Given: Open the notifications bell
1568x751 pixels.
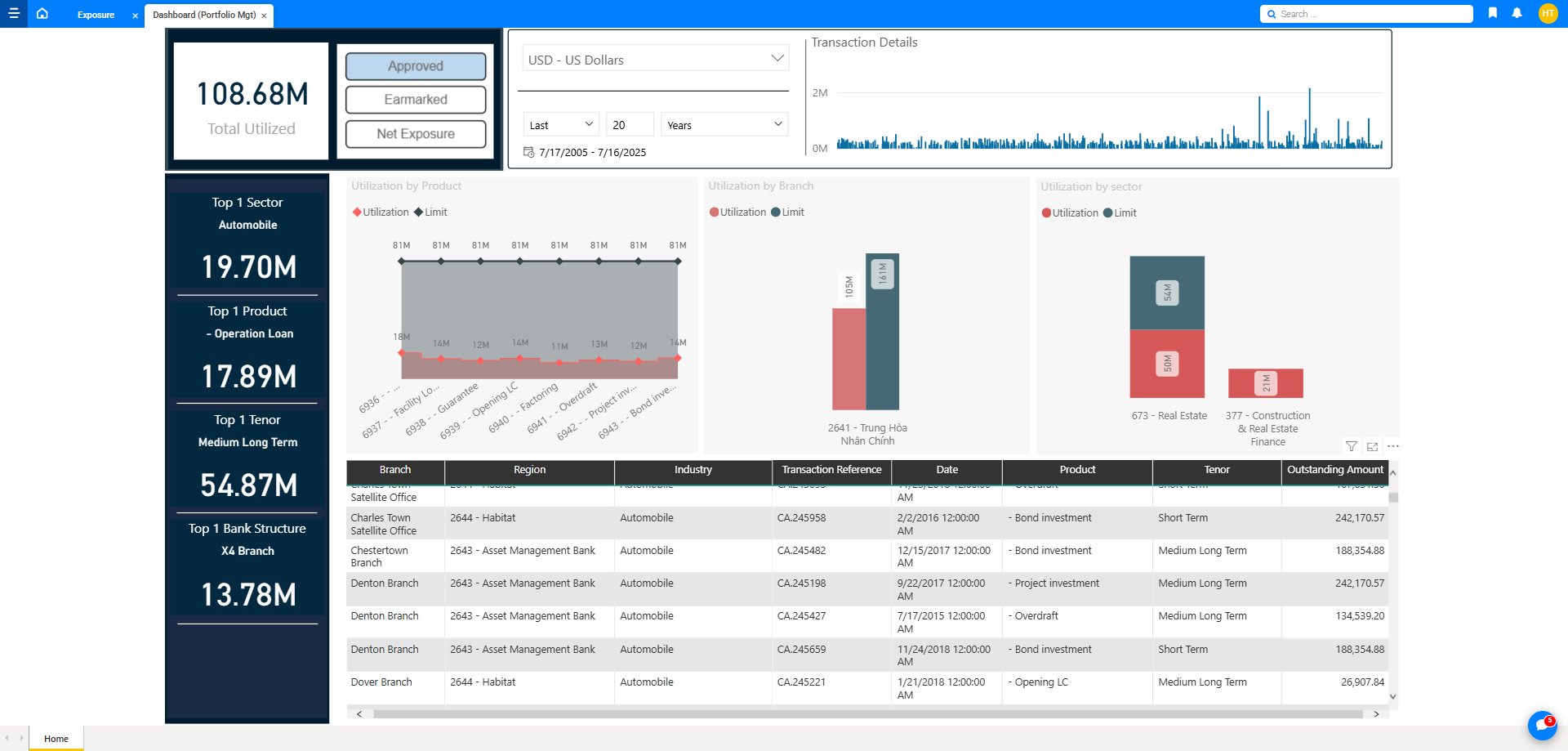Looking at the screenshot, I should pos(1517,13).
